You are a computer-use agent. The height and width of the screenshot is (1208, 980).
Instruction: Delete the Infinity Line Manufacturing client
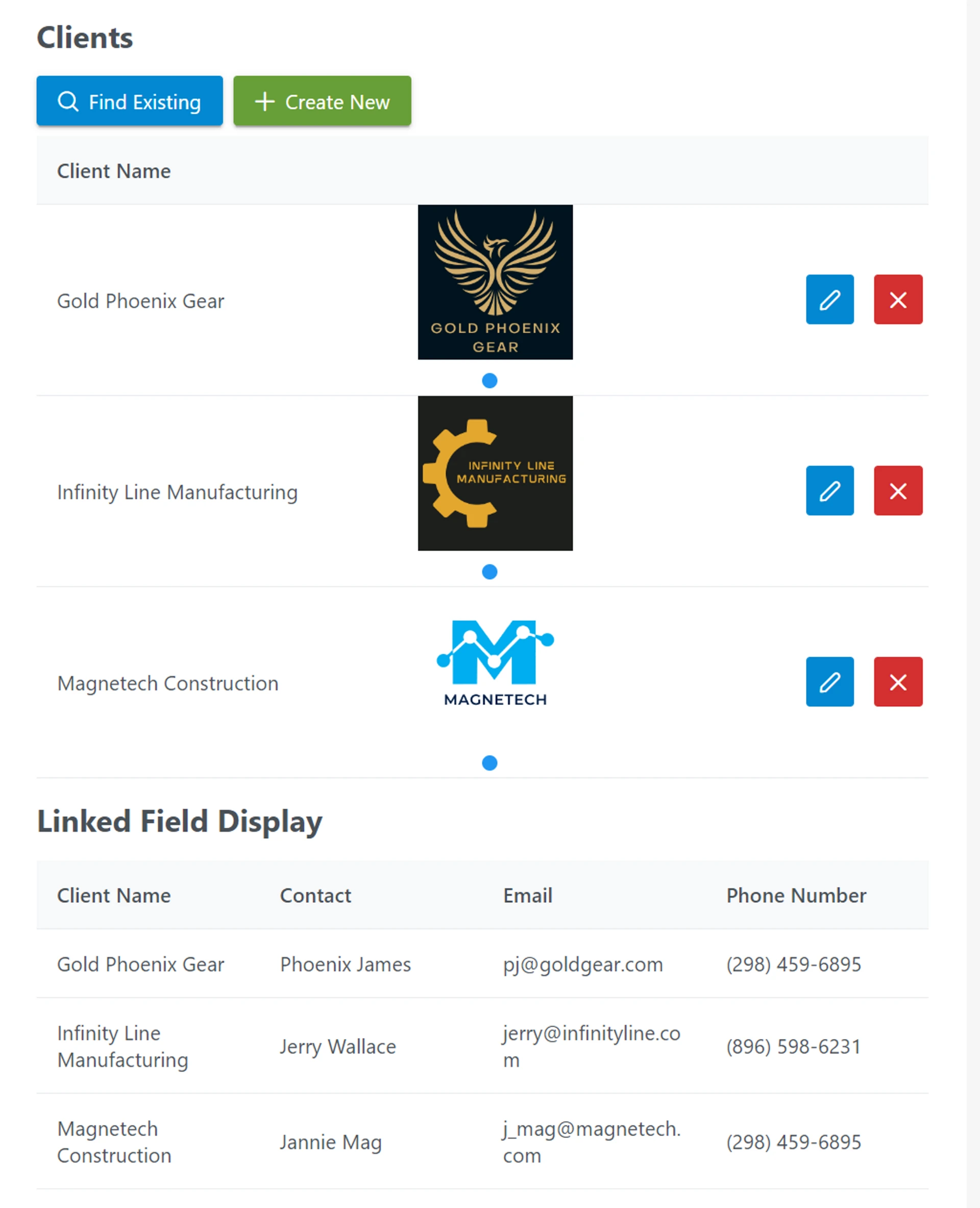point(898,490)
